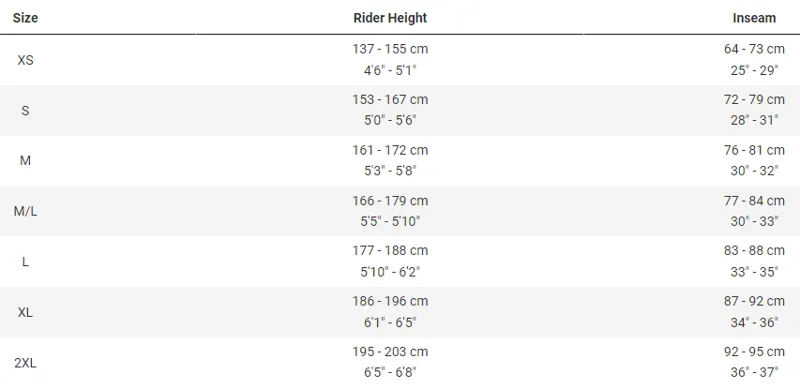Click the 5'10" - 6'2" height value

point(390,272)
